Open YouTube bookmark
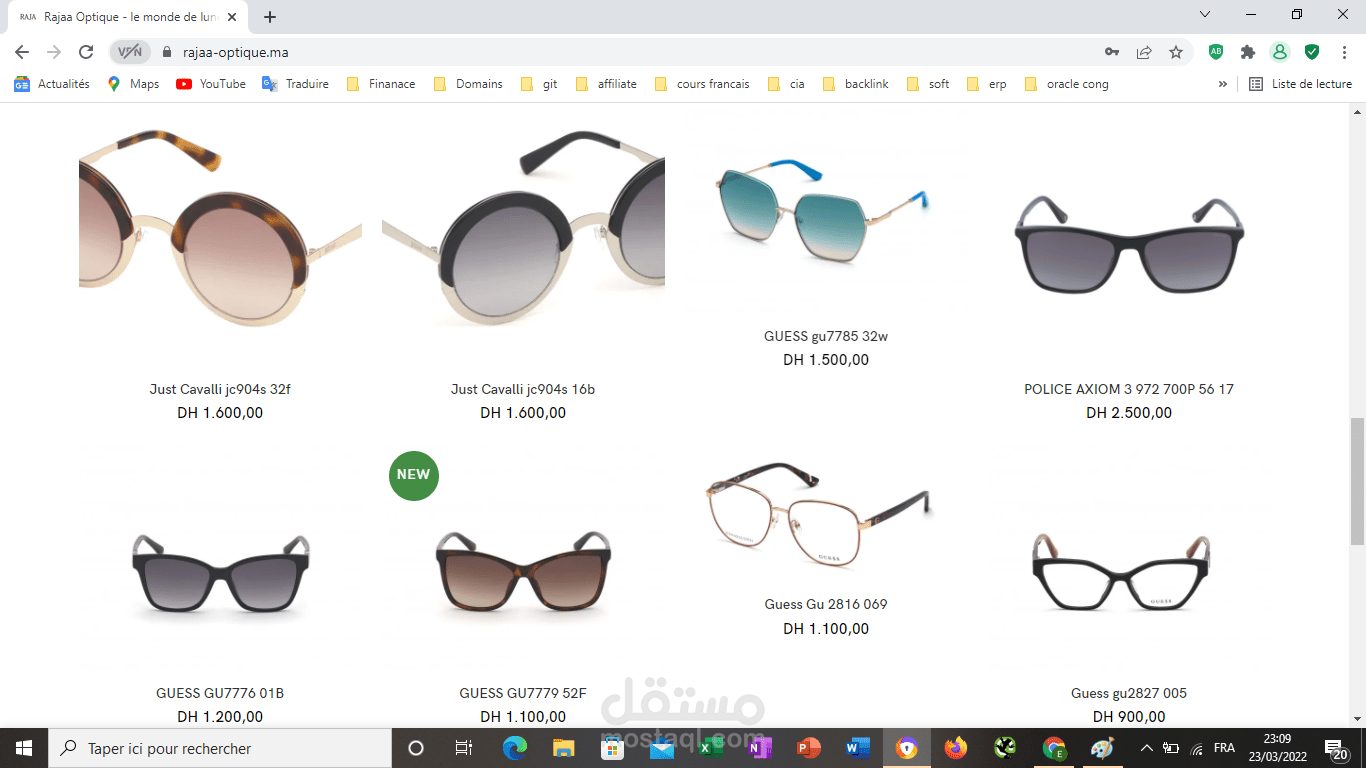Viewport: 1366px width, 768px height. (x=211, y=84)
